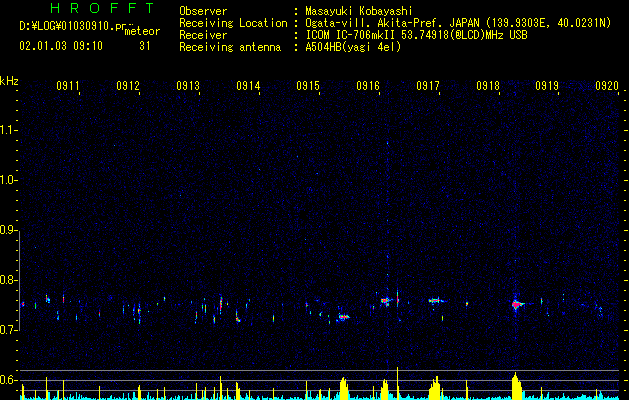Click the meteor echo between 0915 and 0916
The height and width of the screenshot is (400, 629).
(343, 317)
